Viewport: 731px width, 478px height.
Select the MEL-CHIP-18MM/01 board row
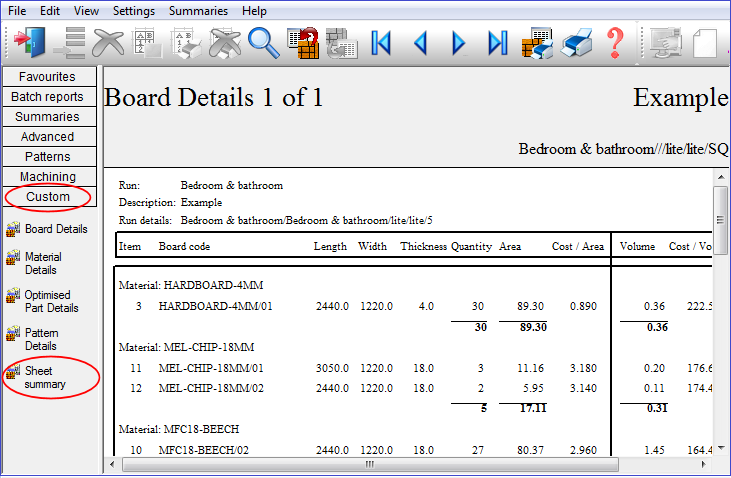(414, 368)
